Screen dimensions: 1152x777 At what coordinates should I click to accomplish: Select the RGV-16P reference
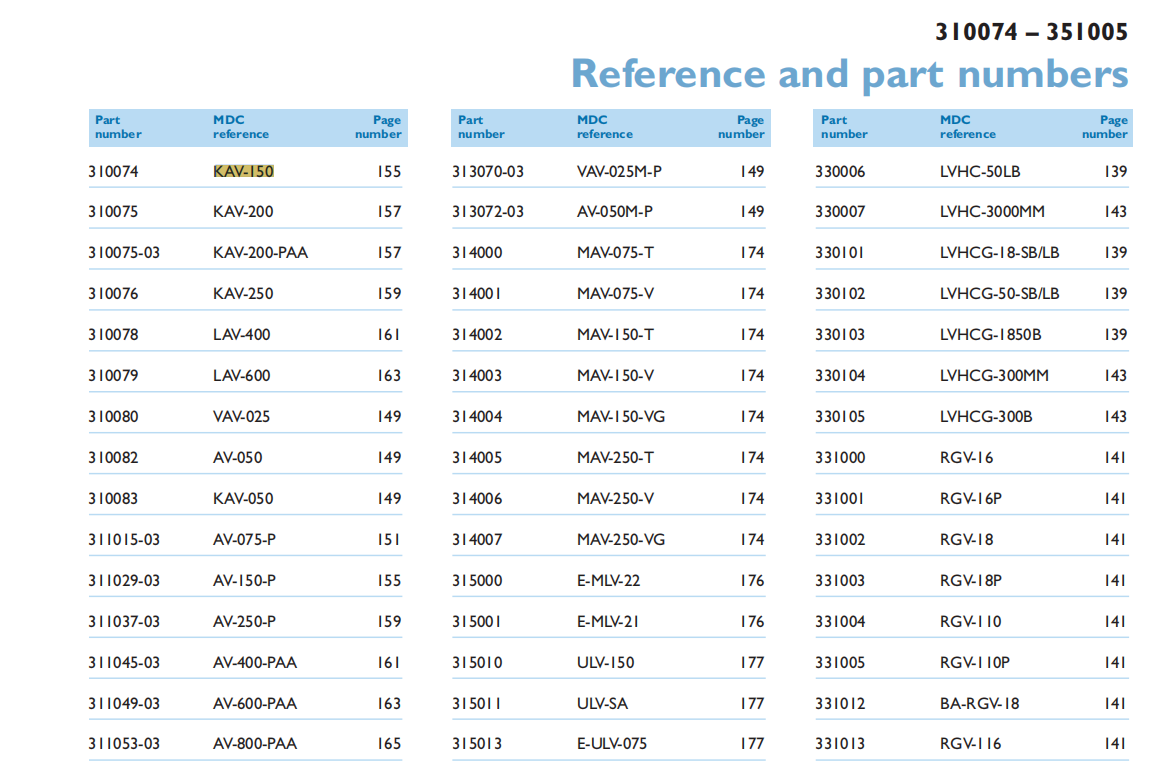click(x=971, y=499)
